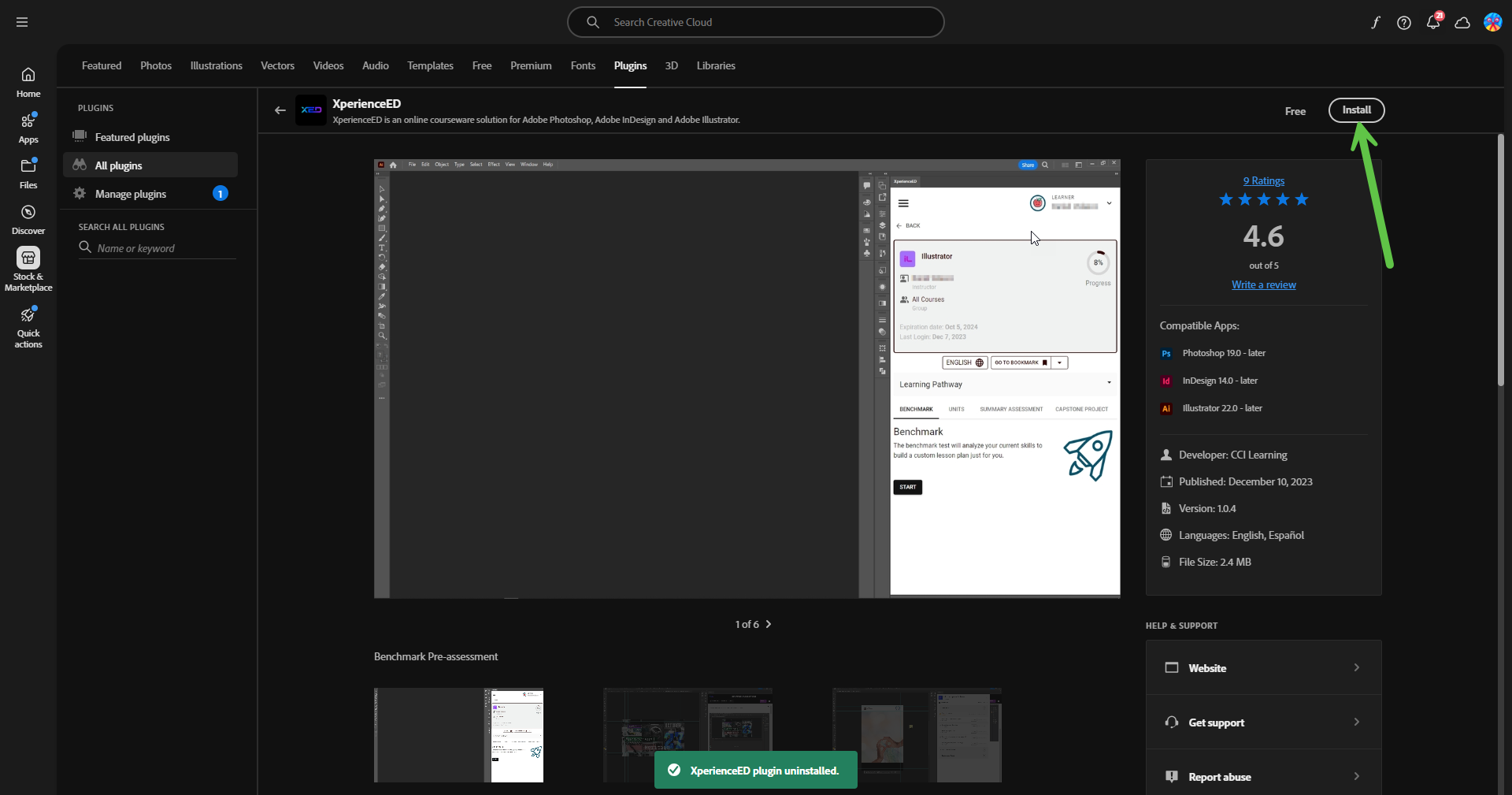1512x795 pixels.
Task: Click the File Size: 2.4 MB text
Action: (1215, 562)
